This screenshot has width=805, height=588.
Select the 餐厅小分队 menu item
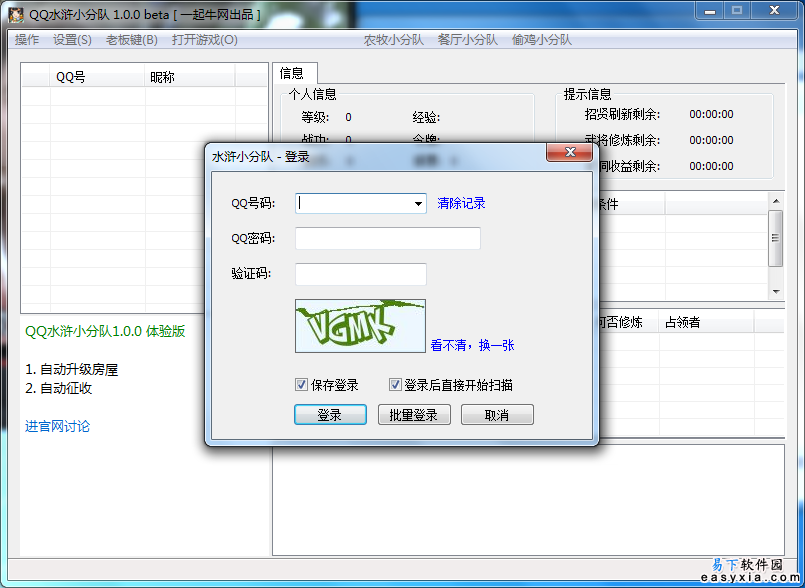pyautogui.click(x=468, y=40)
